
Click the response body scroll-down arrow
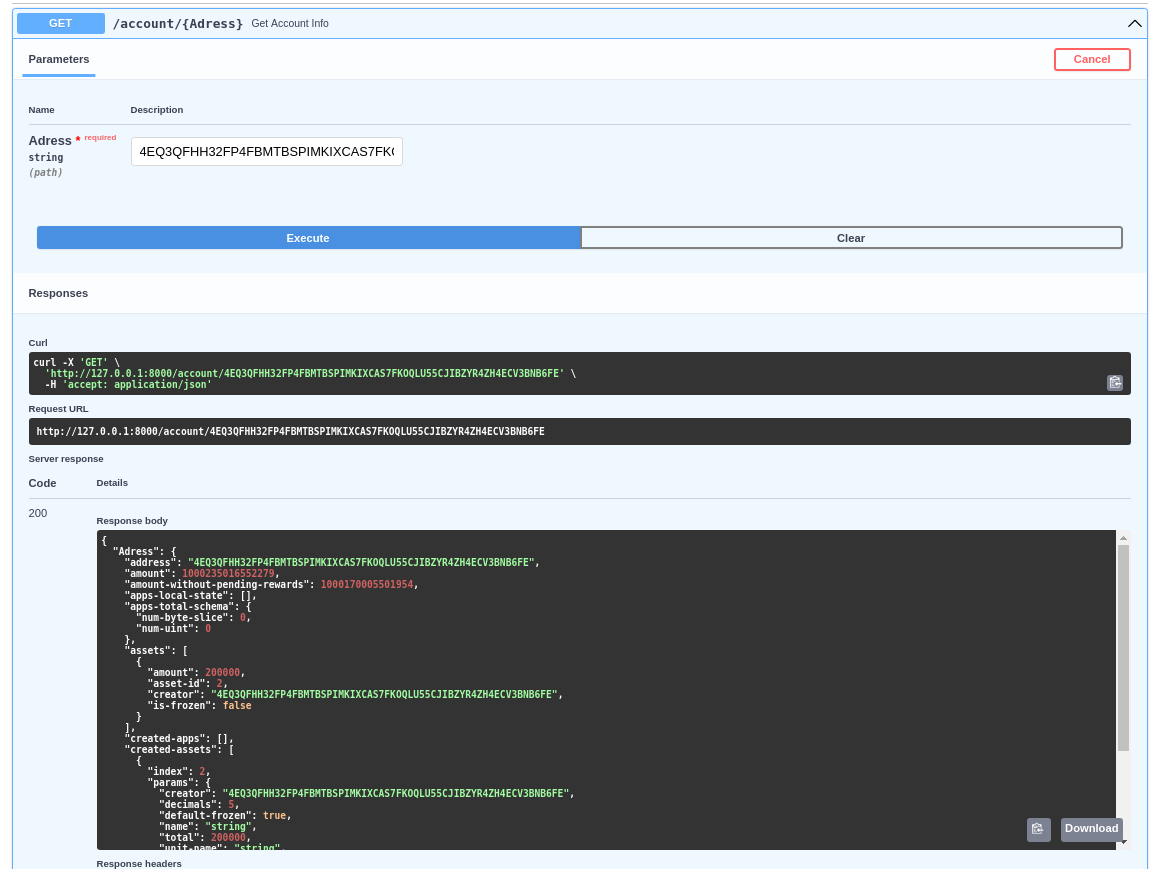point(1123,842)
